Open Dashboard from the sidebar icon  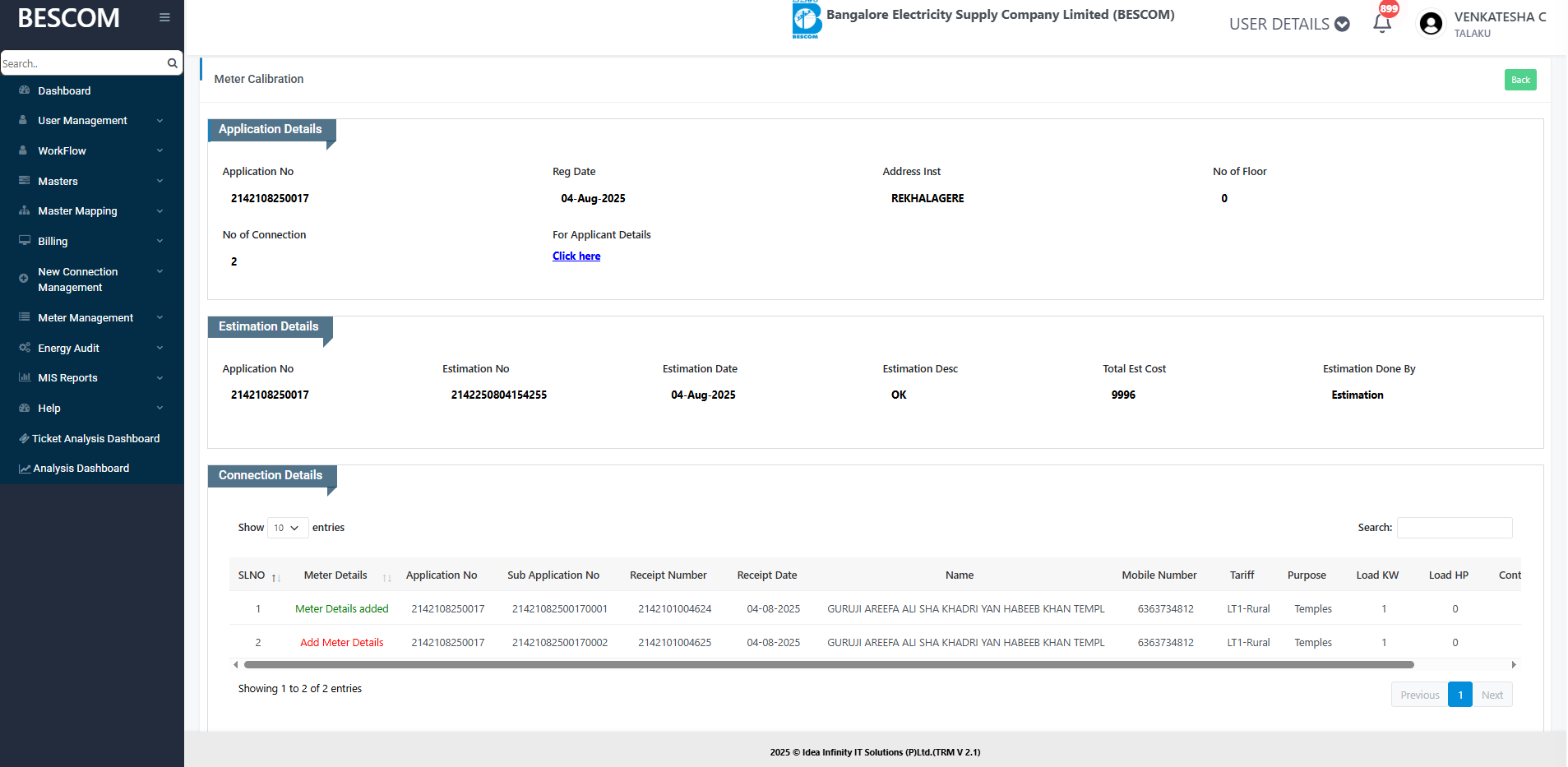(25, 90)
